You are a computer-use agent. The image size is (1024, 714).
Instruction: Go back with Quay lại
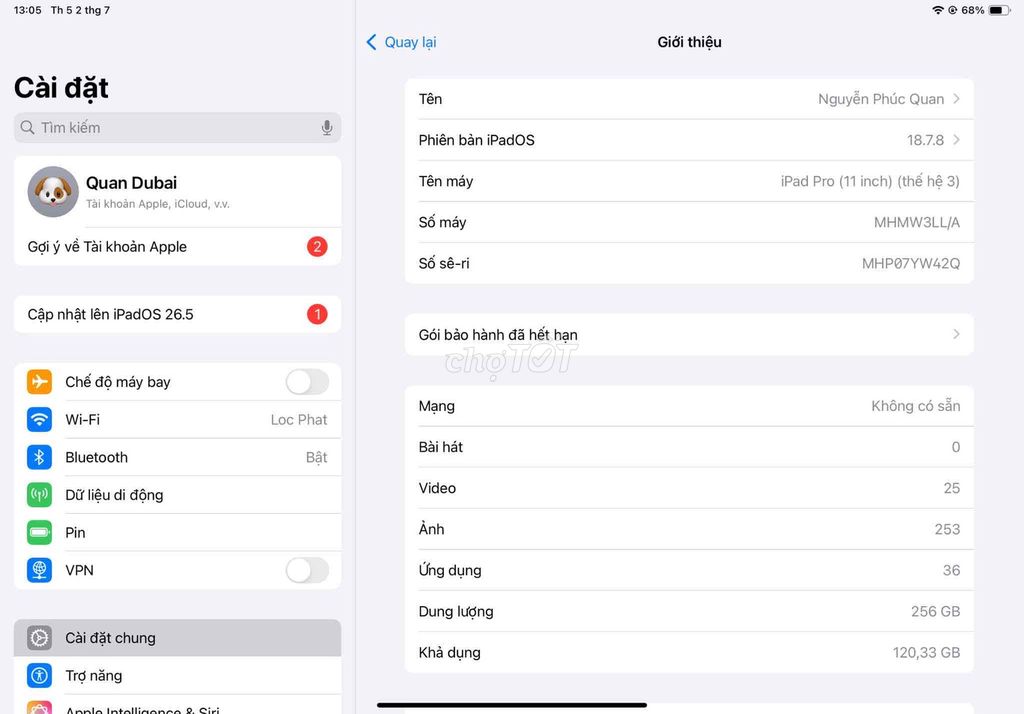pos(401,42)
